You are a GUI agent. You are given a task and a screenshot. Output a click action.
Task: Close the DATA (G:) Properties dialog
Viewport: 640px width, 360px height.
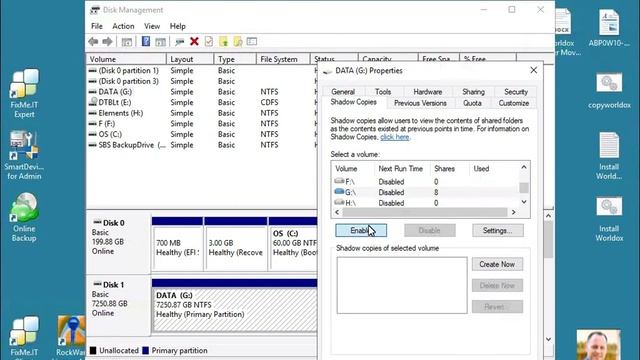[x=533, y=70]
